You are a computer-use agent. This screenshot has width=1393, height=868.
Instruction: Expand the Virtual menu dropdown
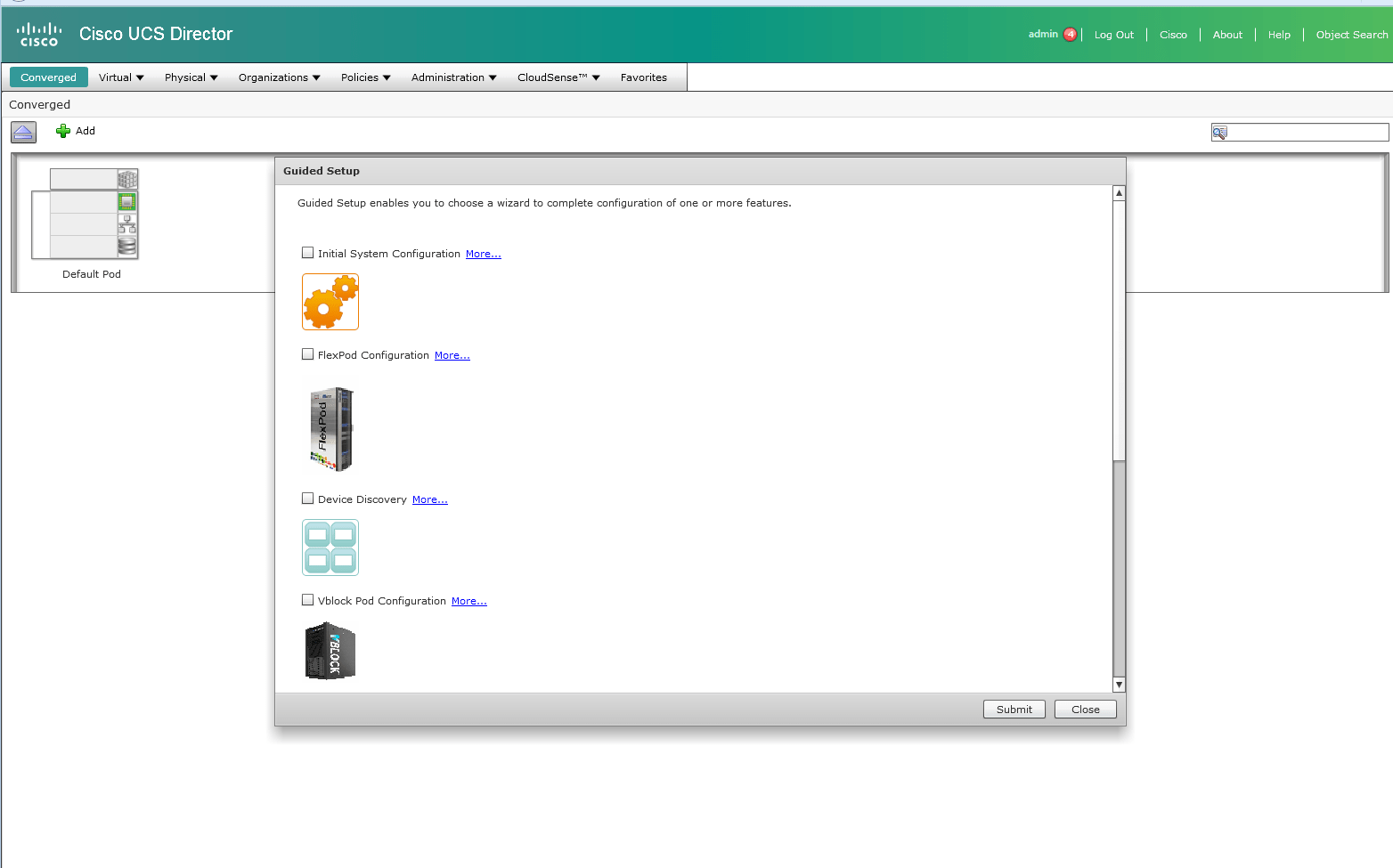click(x=121, y=77)
